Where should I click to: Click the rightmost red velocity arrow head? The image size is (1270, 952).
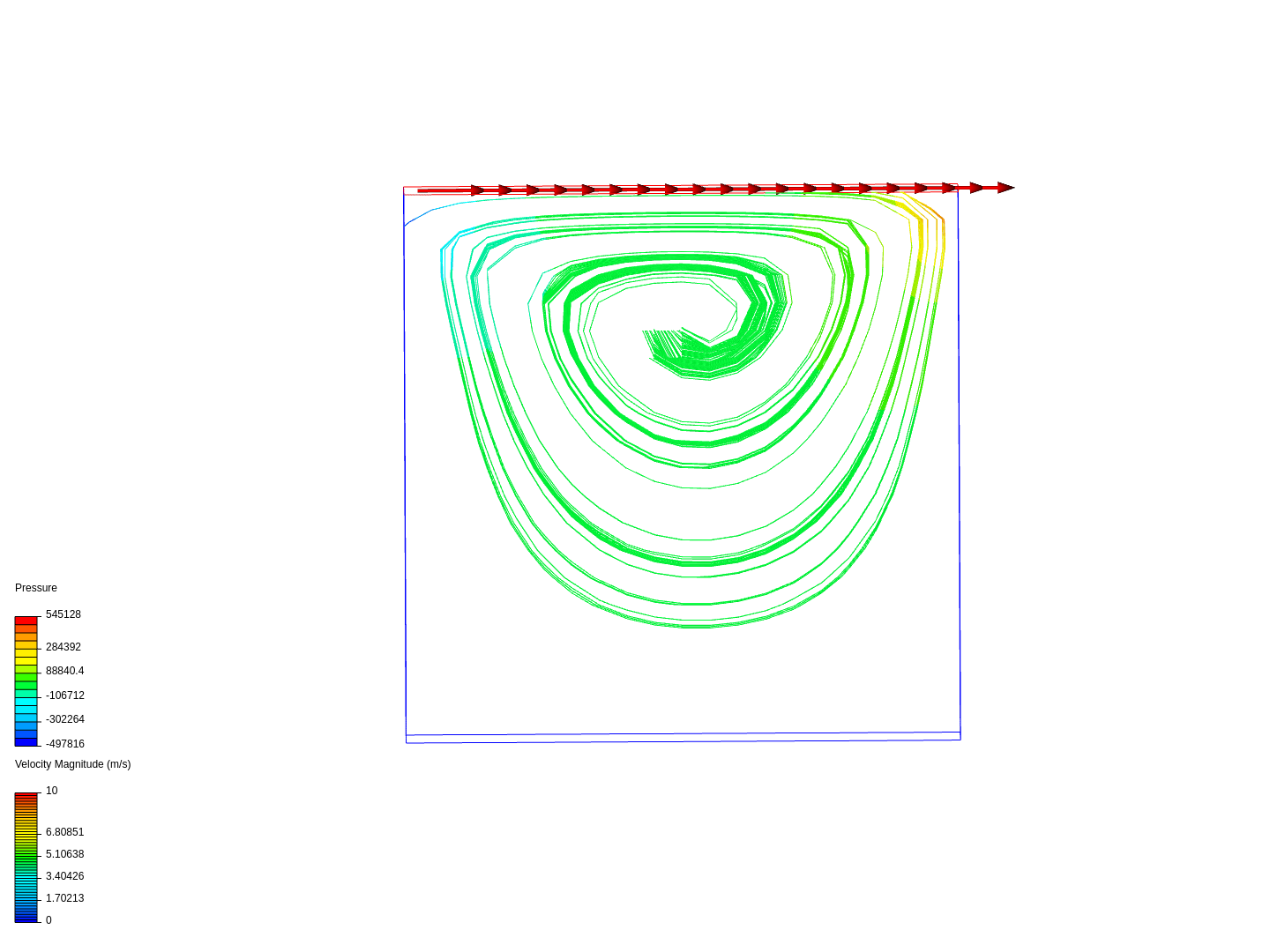coord(1005,188)
